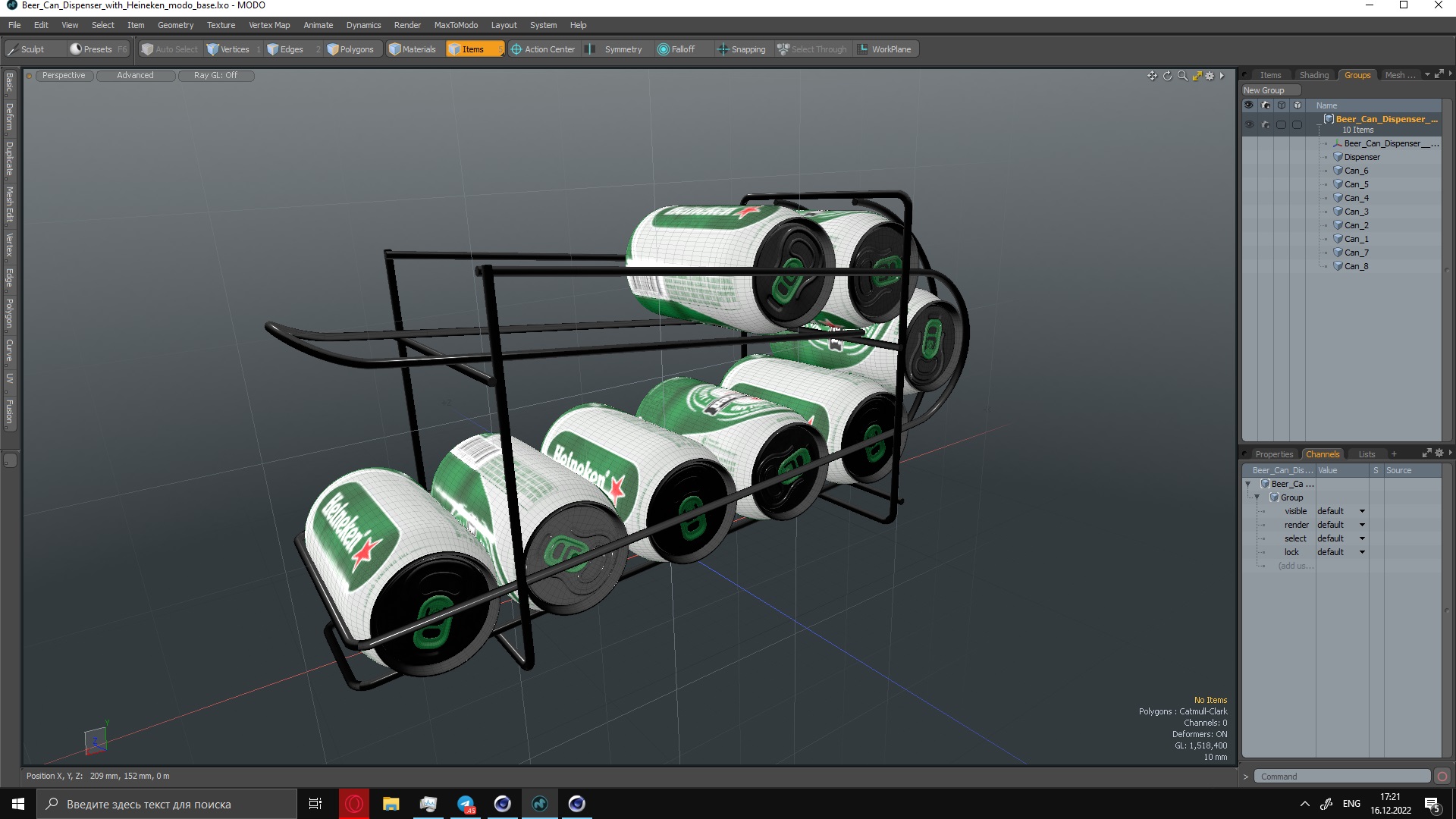
Task: Open the Action Center options
Action: [543, 49]
